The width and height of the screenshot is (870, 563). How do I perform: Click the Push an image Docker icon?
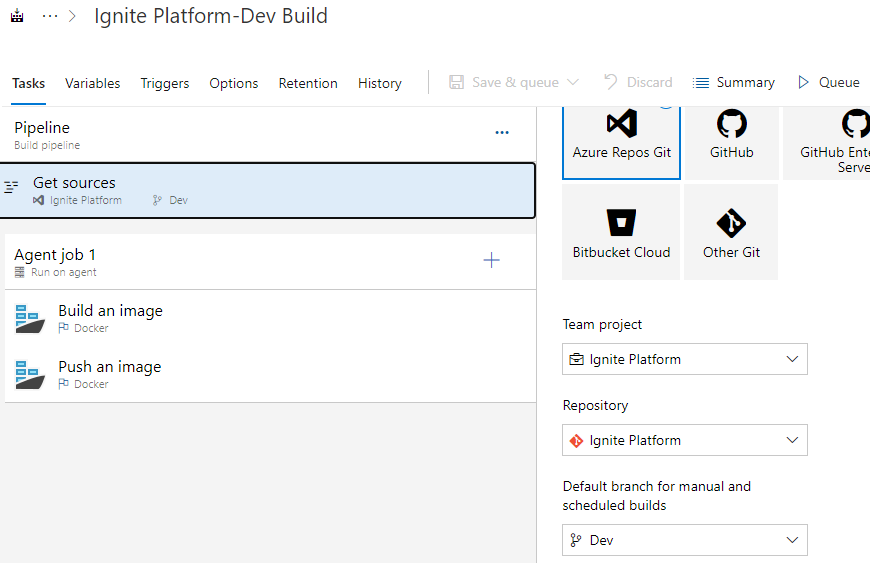tap(29, 375)
